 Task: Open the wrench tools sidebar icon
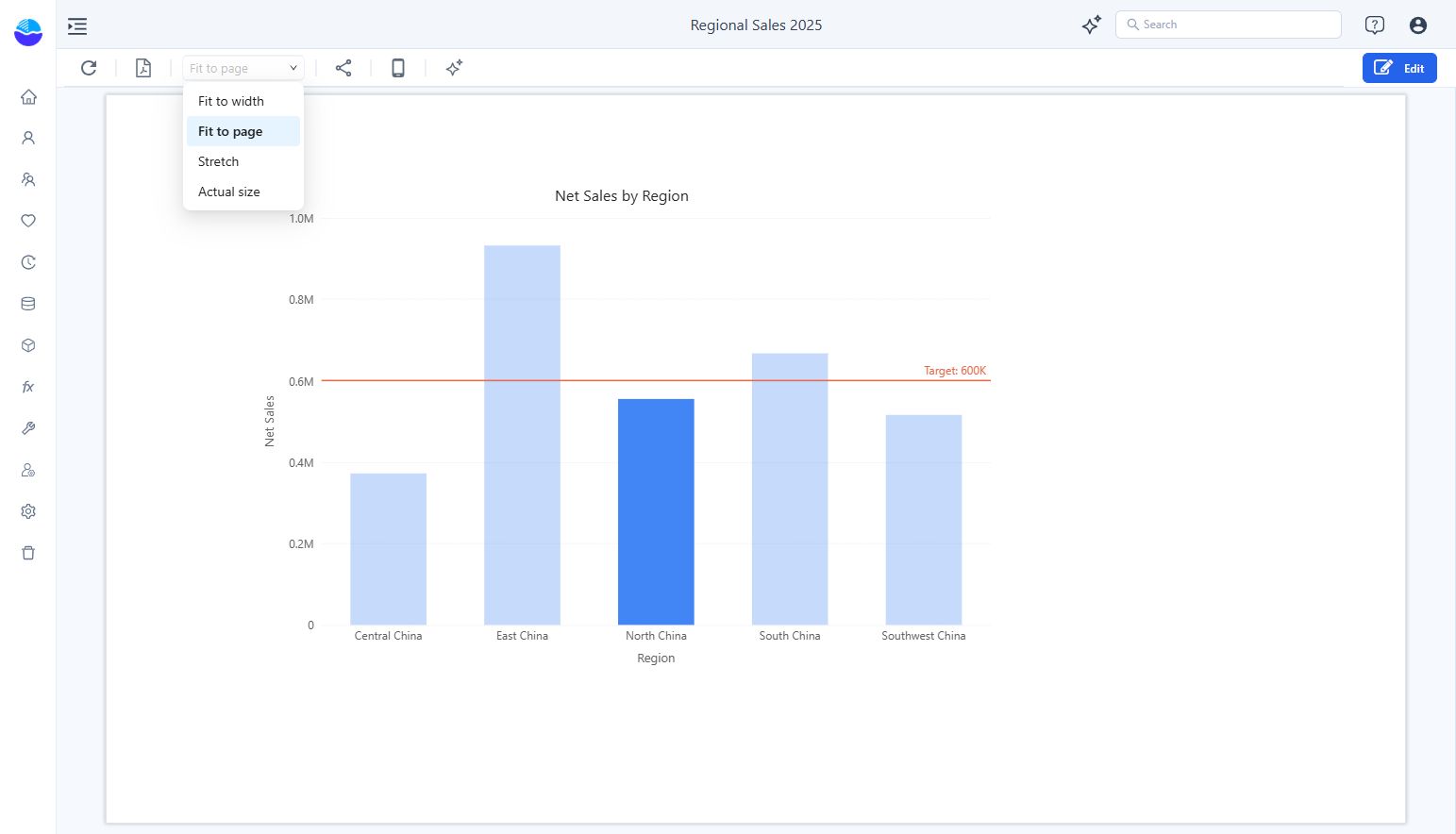tap(28, 428)
